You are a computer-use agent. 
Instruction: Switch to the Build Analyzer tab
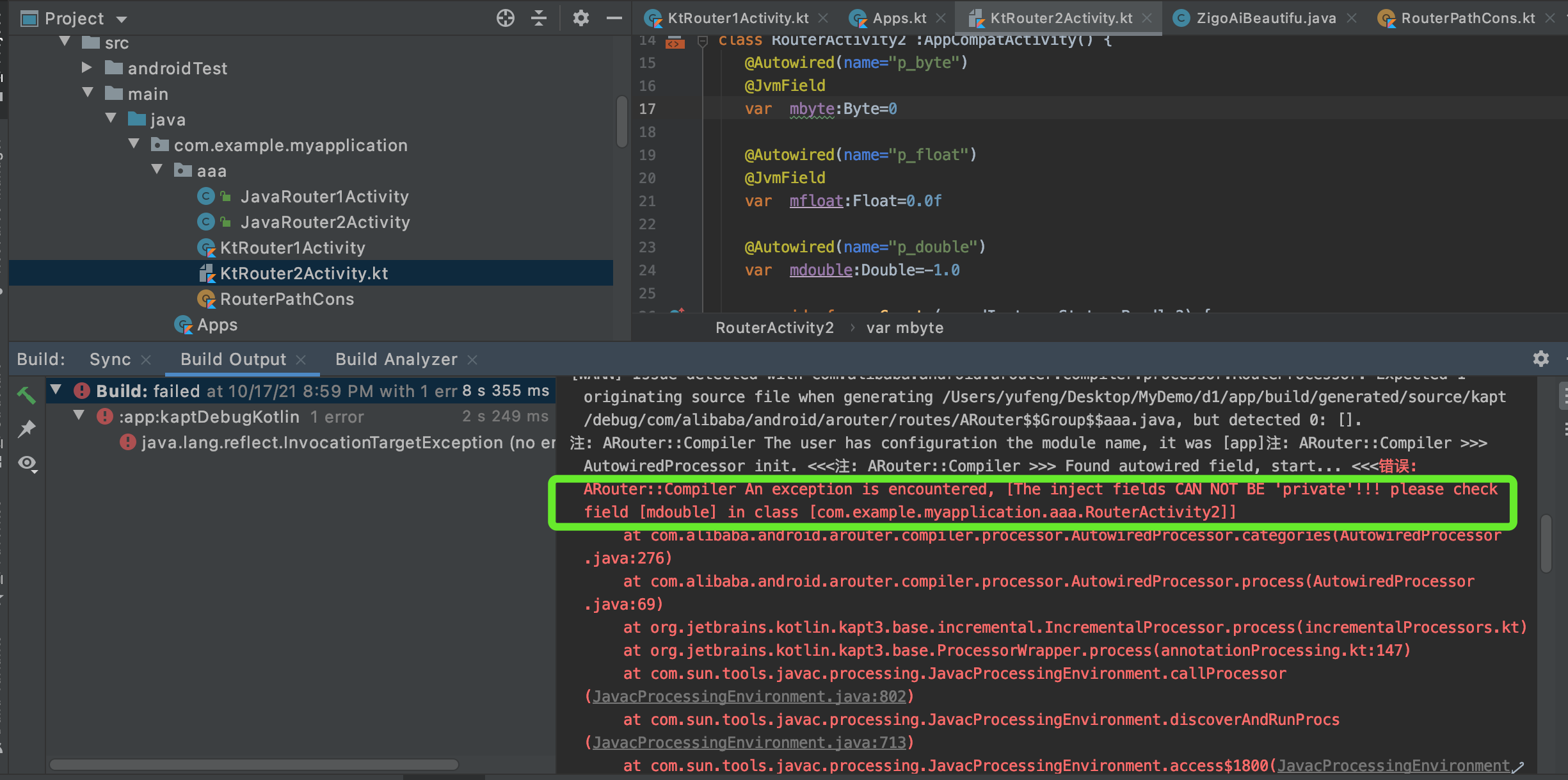pos(397,359)
